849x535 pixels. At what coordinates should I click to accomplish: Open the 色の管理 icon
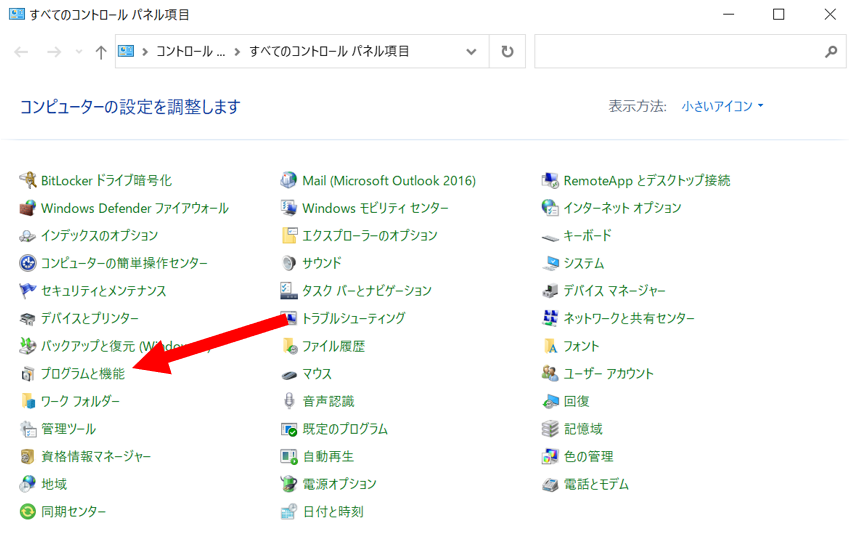(x=550, y=456)
